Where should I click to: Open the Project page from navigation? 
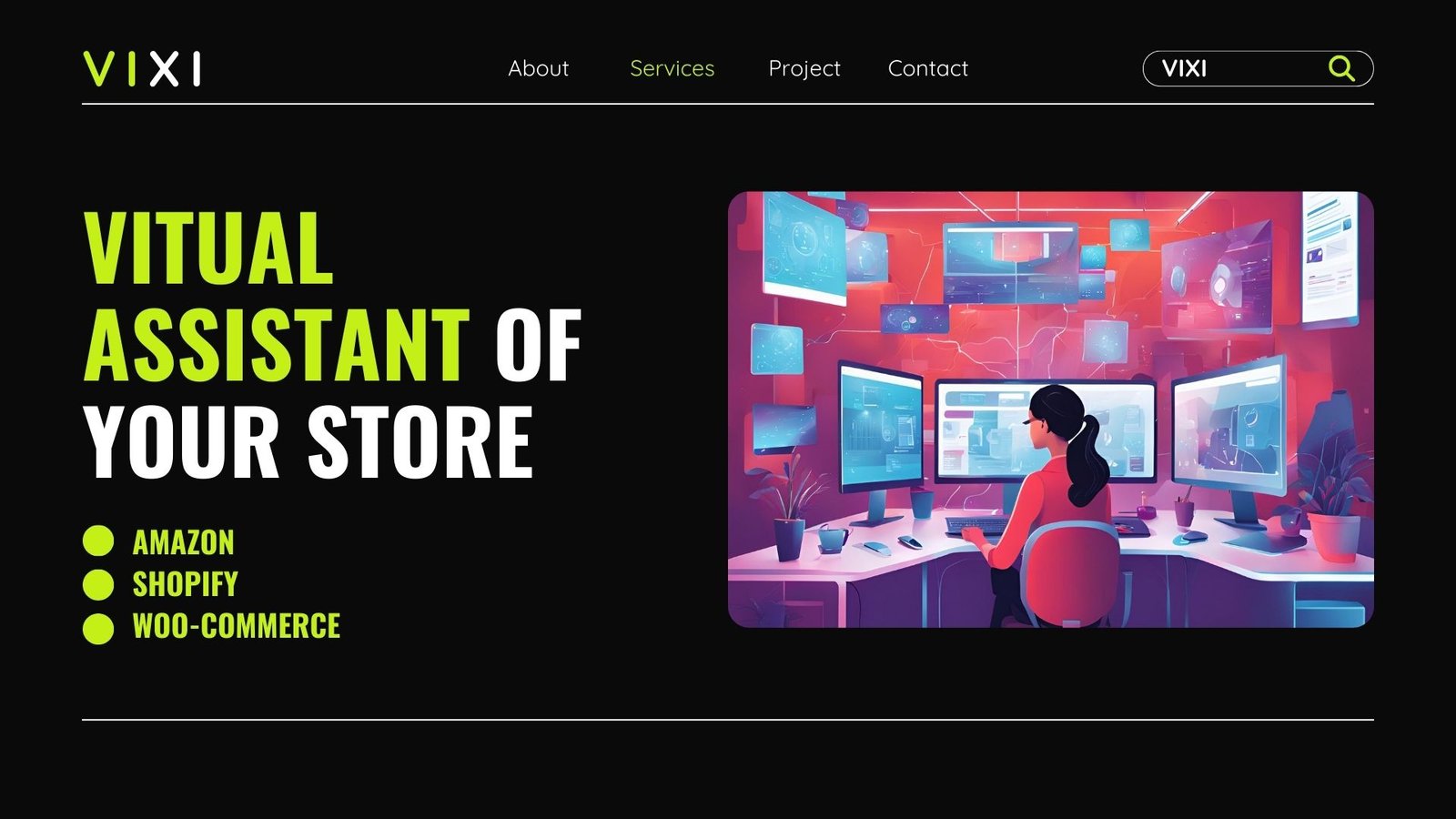(804, 69)
